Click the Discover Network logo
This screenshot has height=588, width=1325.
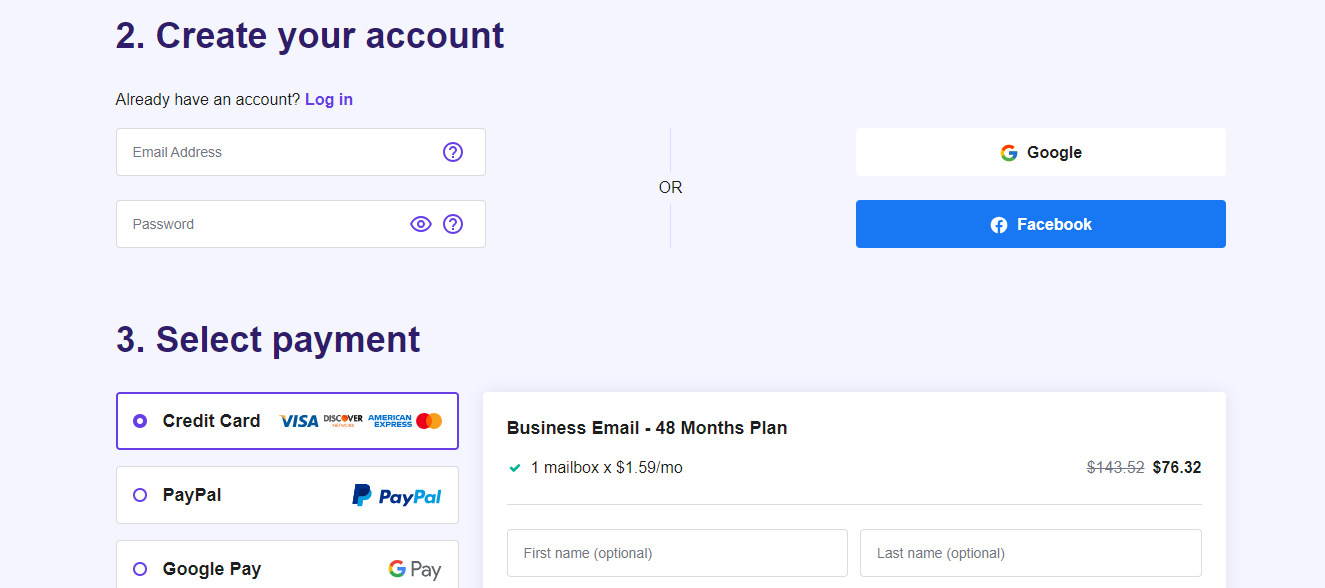[x=343, y=419]
